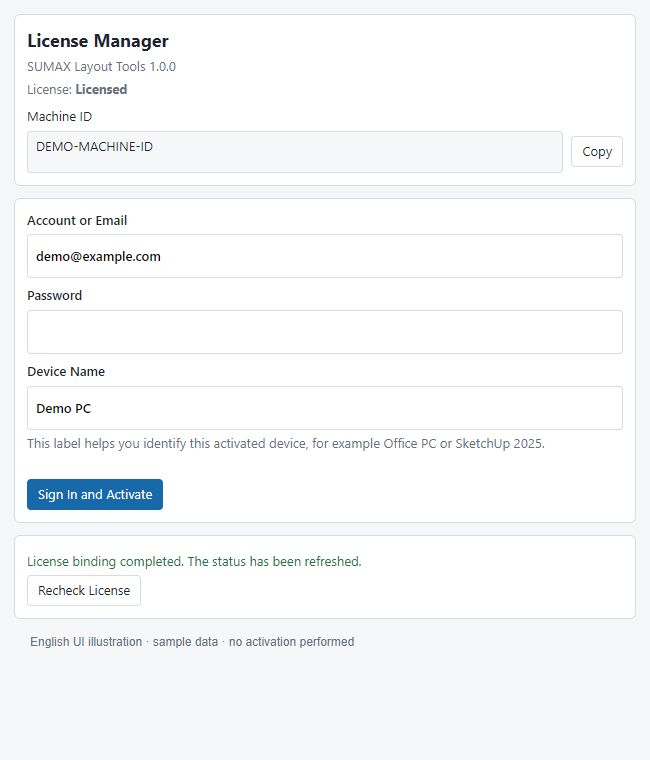The height and width of the screenshot is (760, 650).
Task: Click the SUMAX Layout Tools version text
Action: tap(101, 66)
